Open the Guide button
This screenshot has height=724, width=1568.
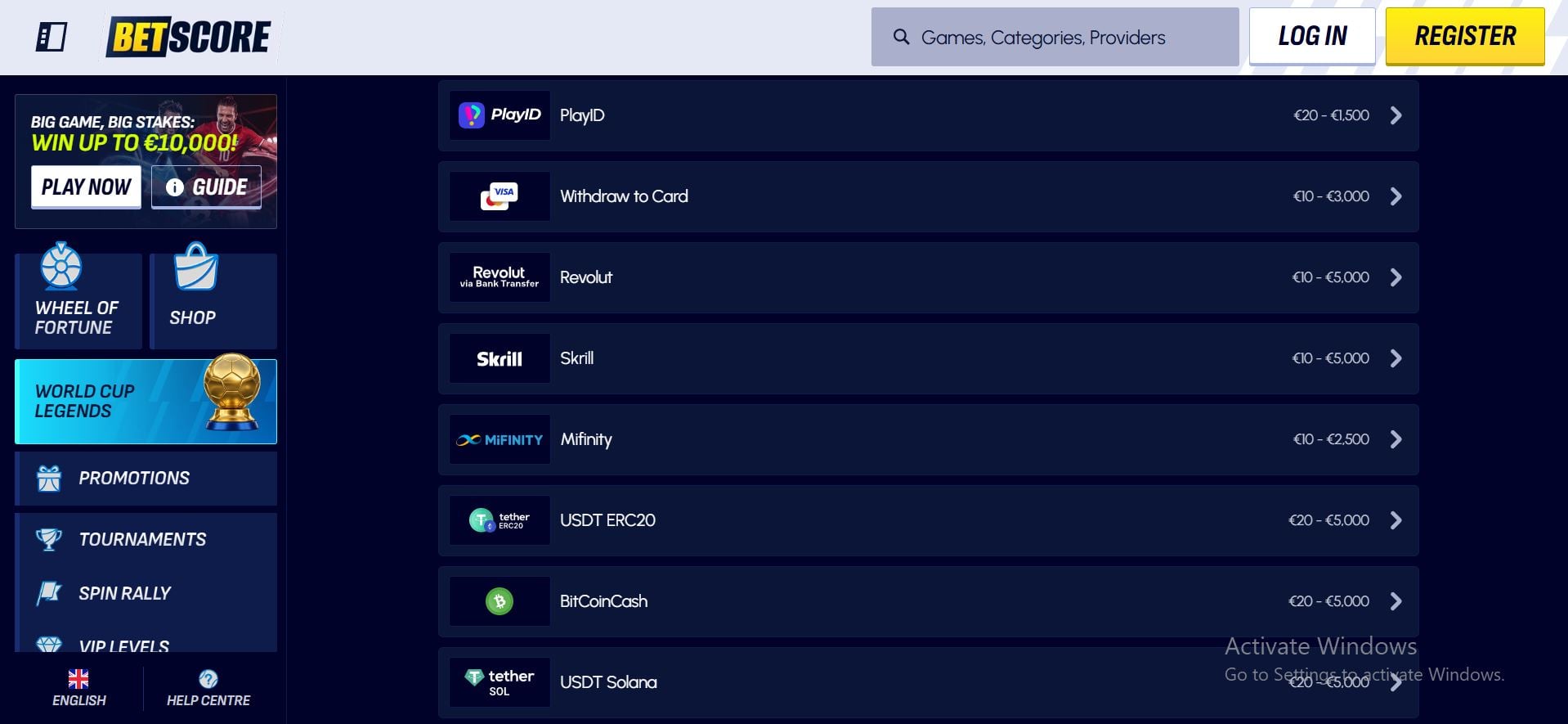pyautogui.click(x=206, y=187)
